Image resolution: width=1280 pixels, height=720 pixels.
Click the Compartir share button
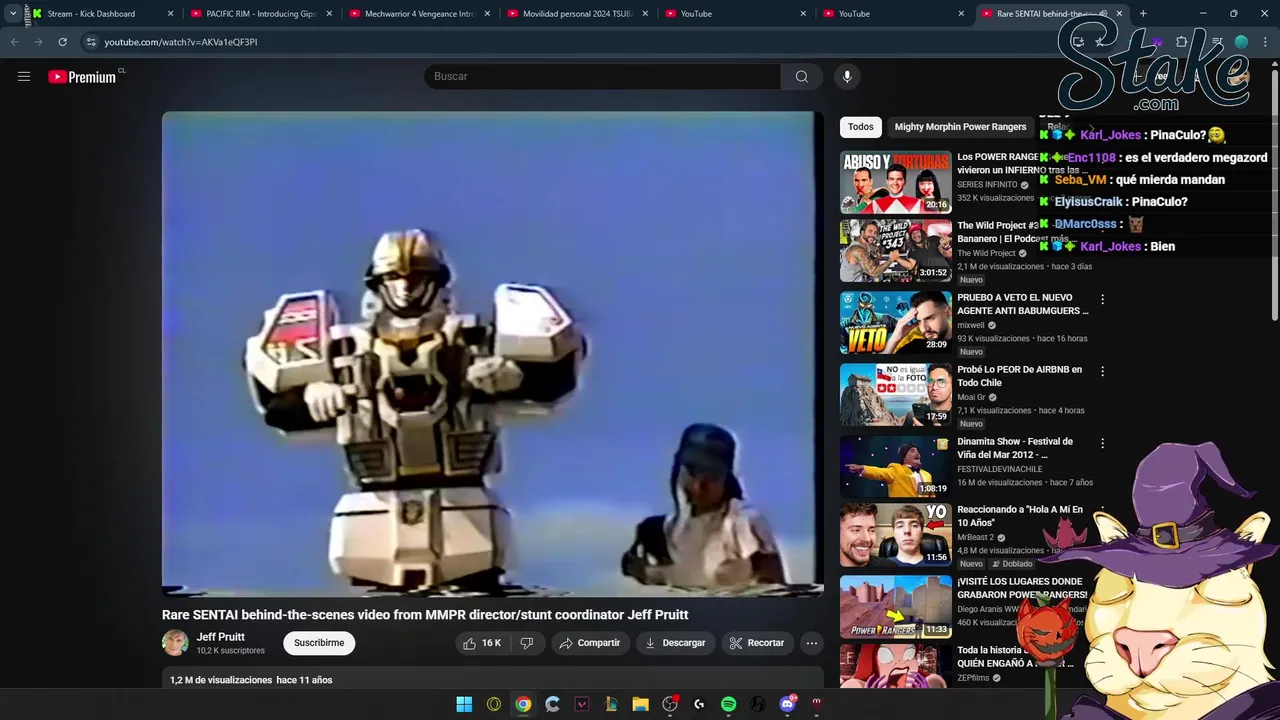590,643
